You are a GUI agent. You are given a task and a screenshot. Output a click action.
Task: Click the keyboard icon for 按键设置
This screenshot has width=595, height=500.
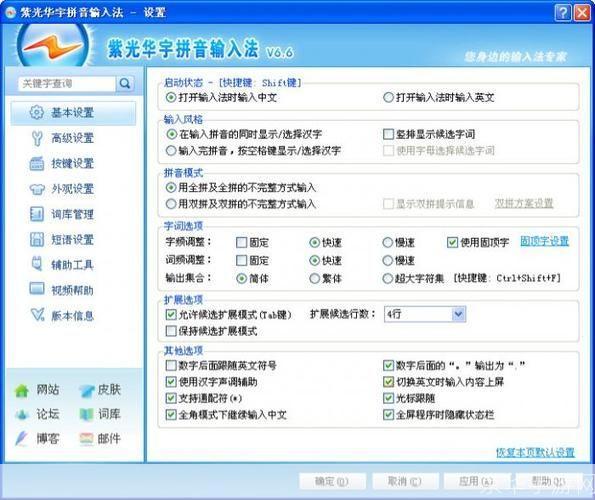click(37, 164)
